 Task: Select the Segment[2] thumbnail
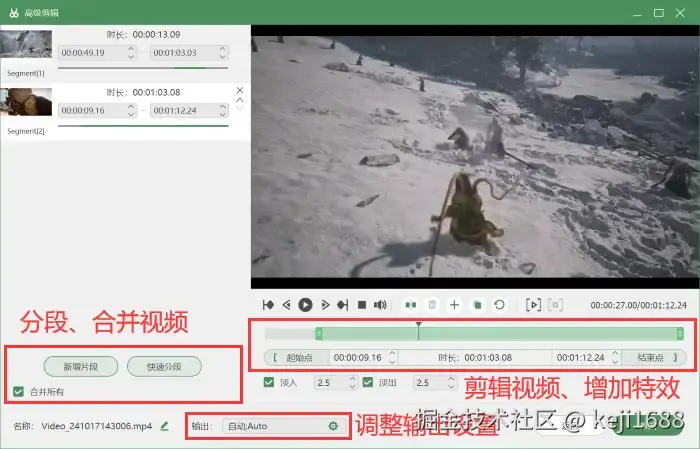26,102
